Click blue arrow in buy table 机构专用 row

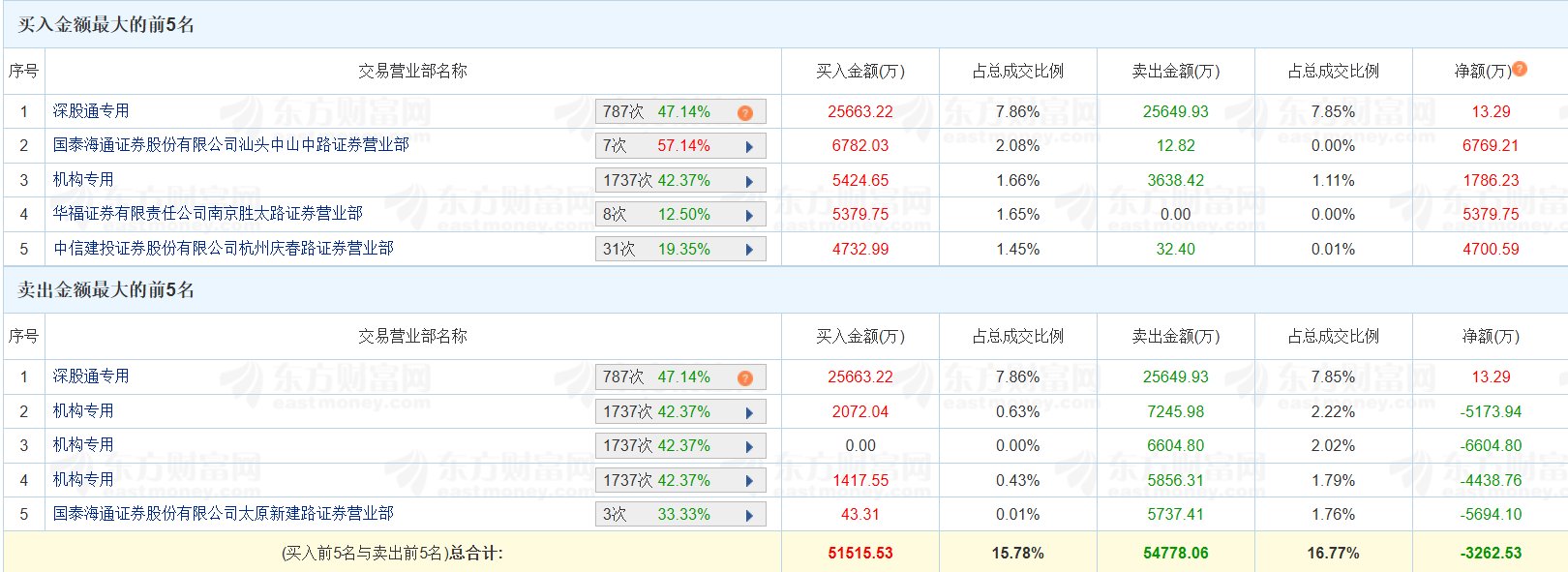pyautogui.click(x=749, y=182)
